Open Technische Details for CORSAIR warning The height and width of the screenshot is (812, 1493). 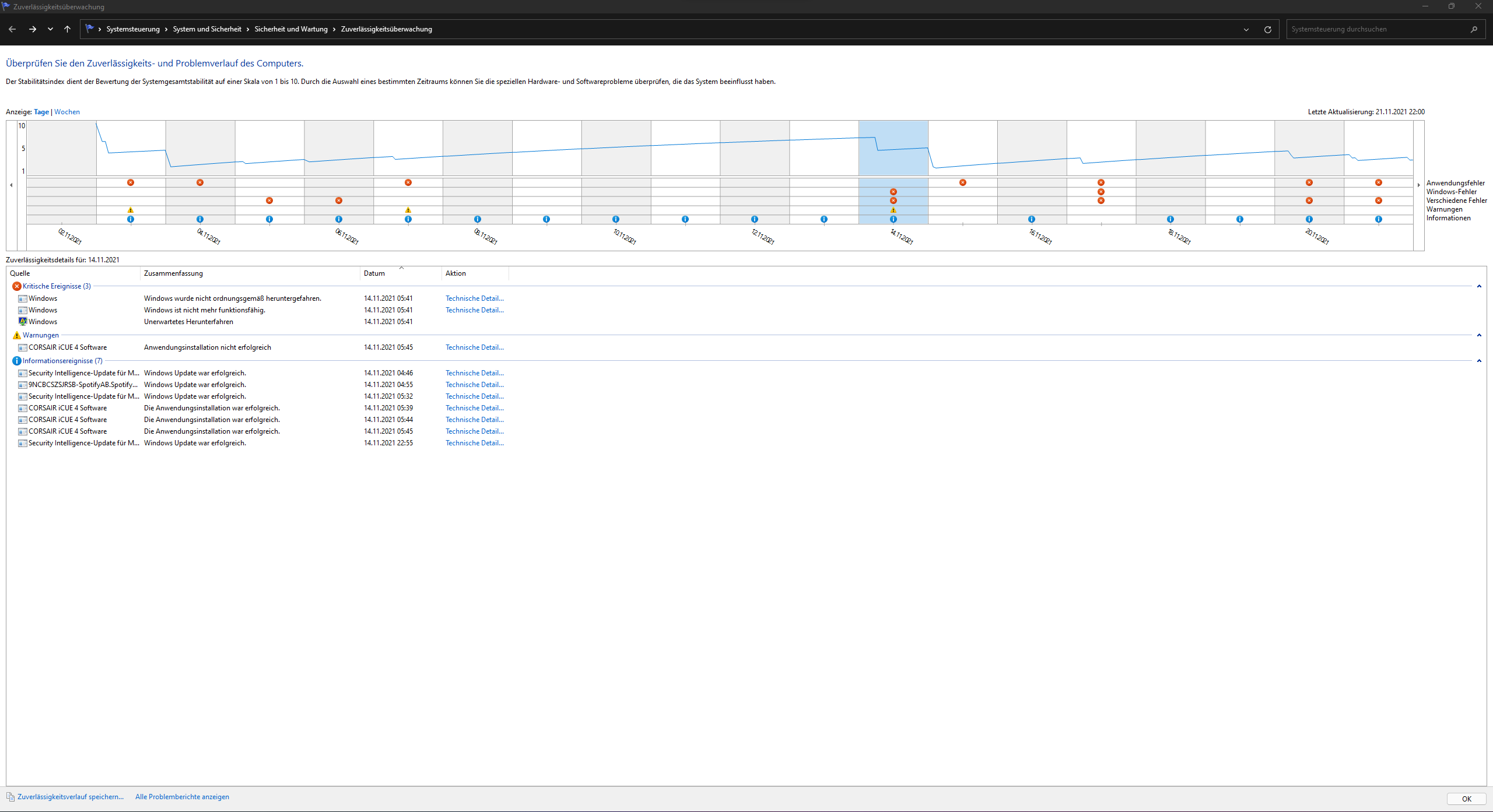474,347
